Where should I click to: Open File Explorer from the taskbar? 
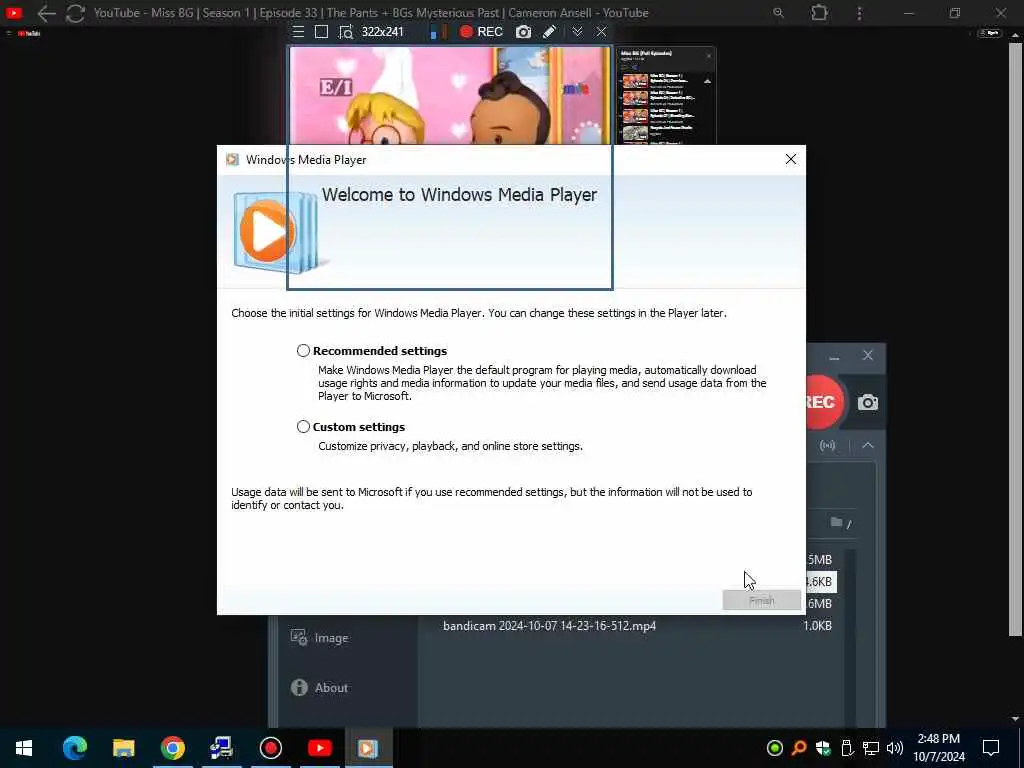point(123,748)
